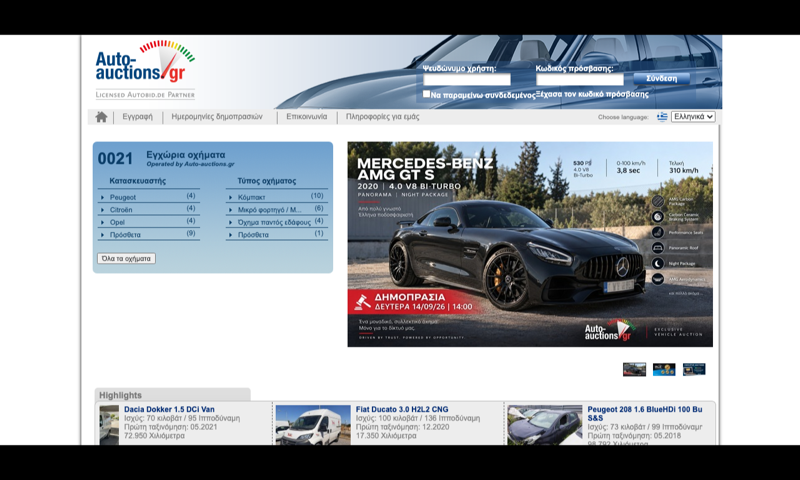800x480 pixels.
Task: Click the Auto-auctions.gr logo
Action: point(145,69)
